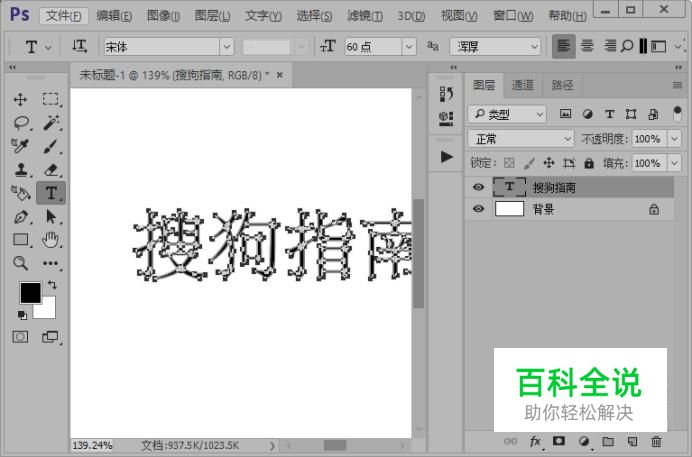692x457 pixels.
Task: Open the layers panel menu
Action: click(677, 85)
